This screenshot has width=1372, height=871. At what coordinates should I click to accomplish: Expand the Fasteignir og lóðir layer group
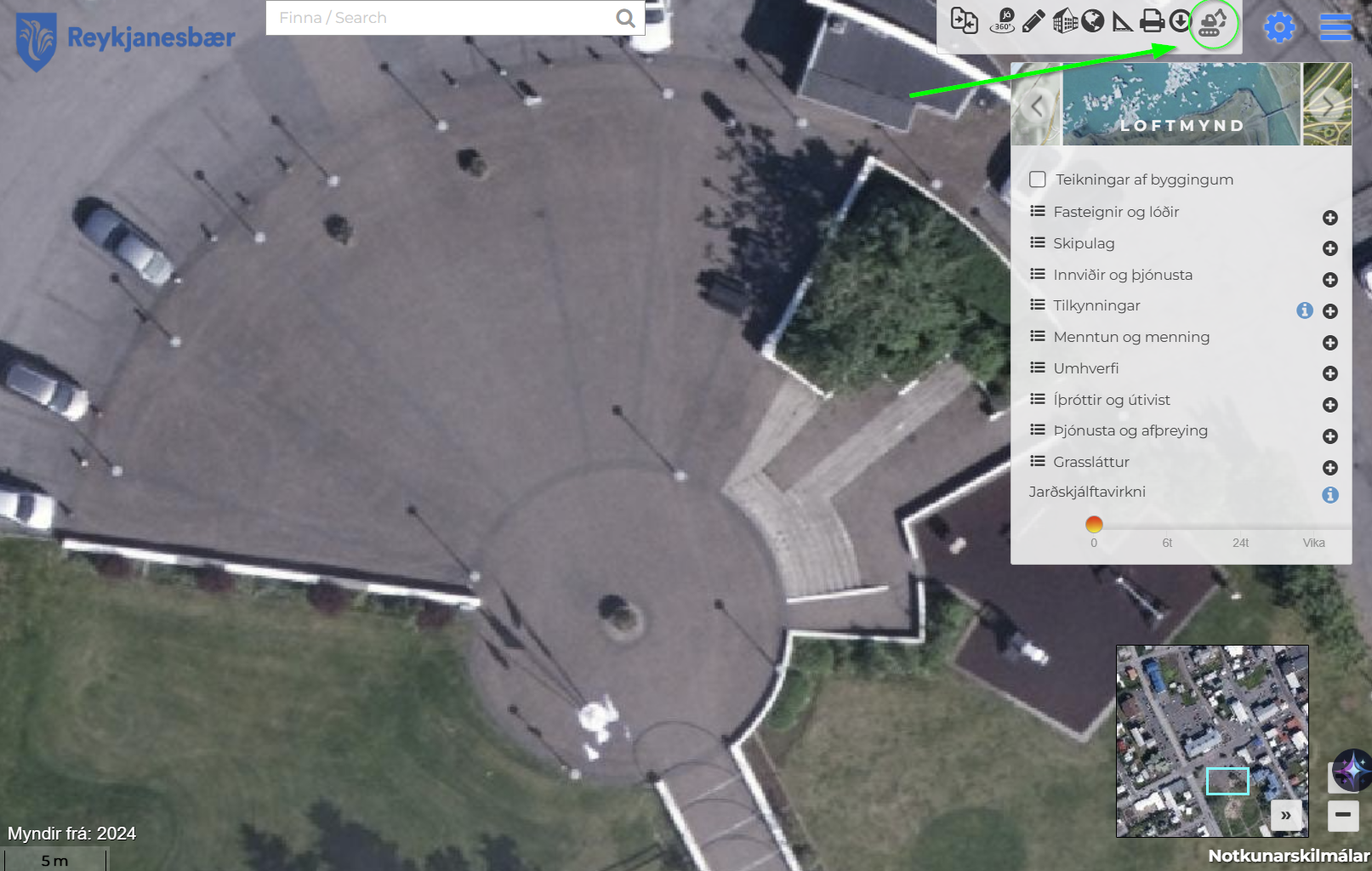click(x=1330, y=218)
